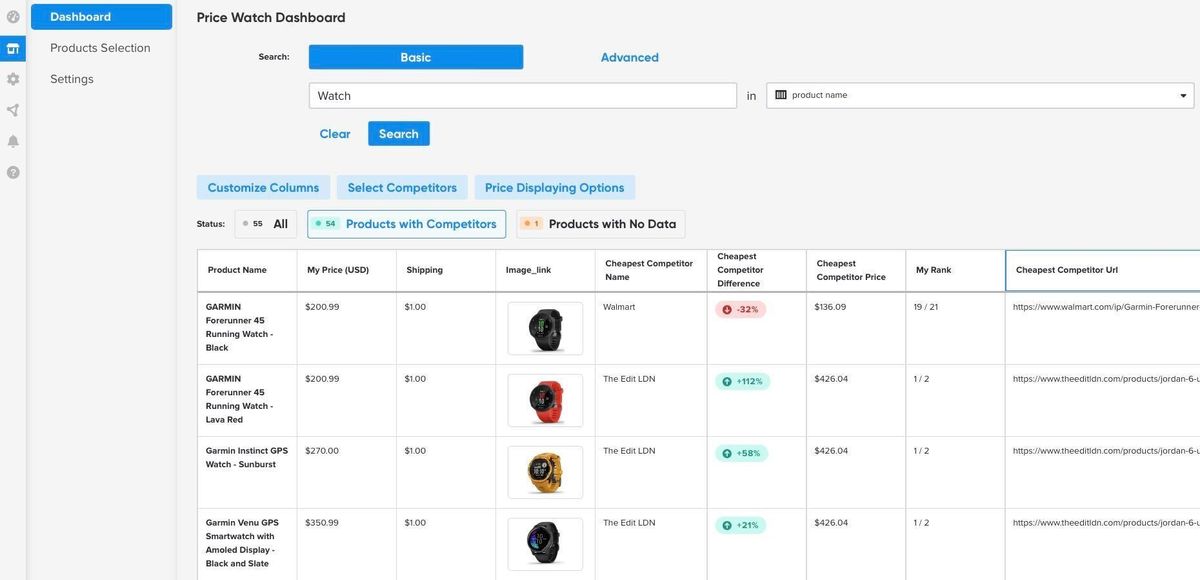Click the -32% difference badge
Image resolution: width=1200 pixels, height=580 pixels.
pos(741,310)
